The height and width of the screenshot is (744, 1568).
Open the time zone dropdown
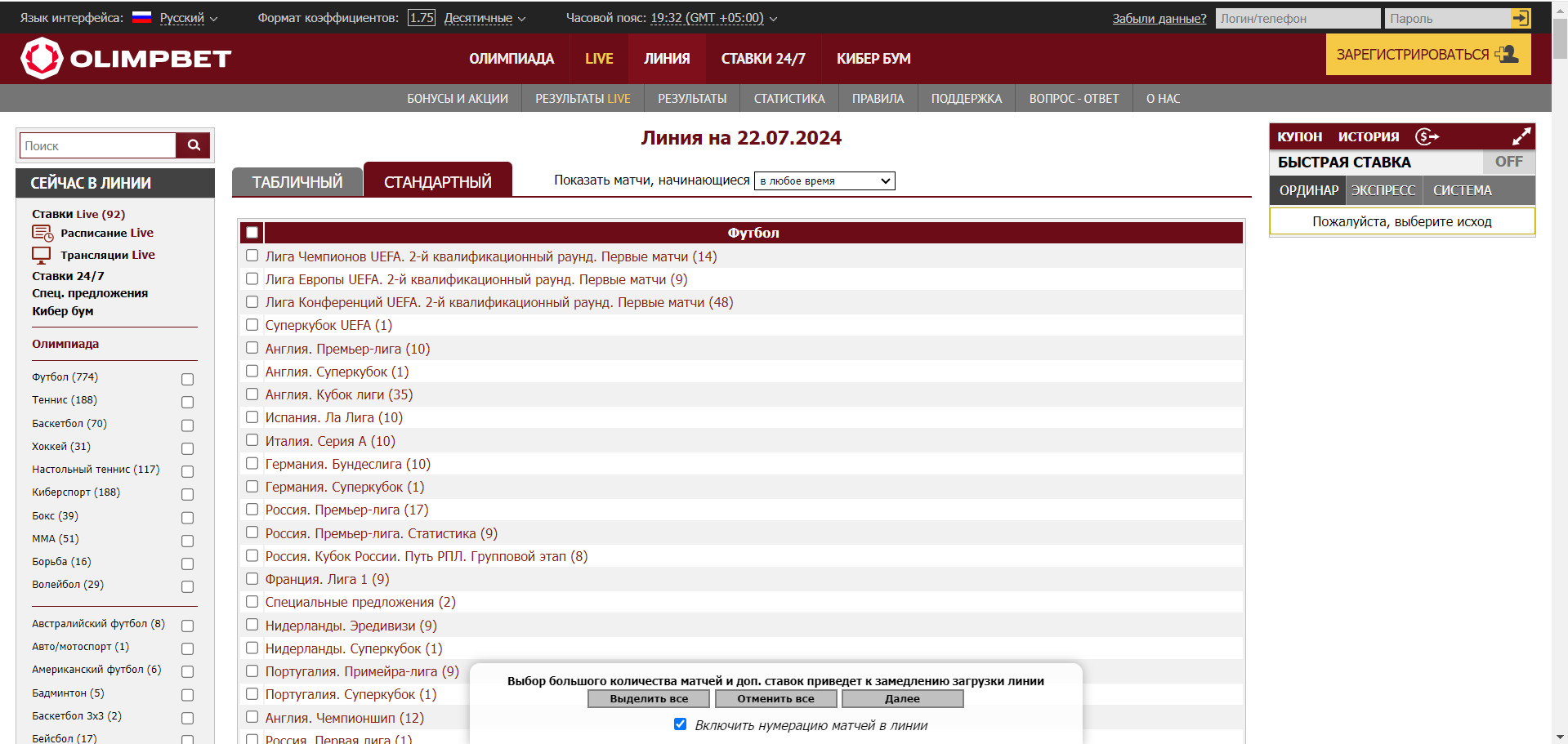(x=713, y=18)
